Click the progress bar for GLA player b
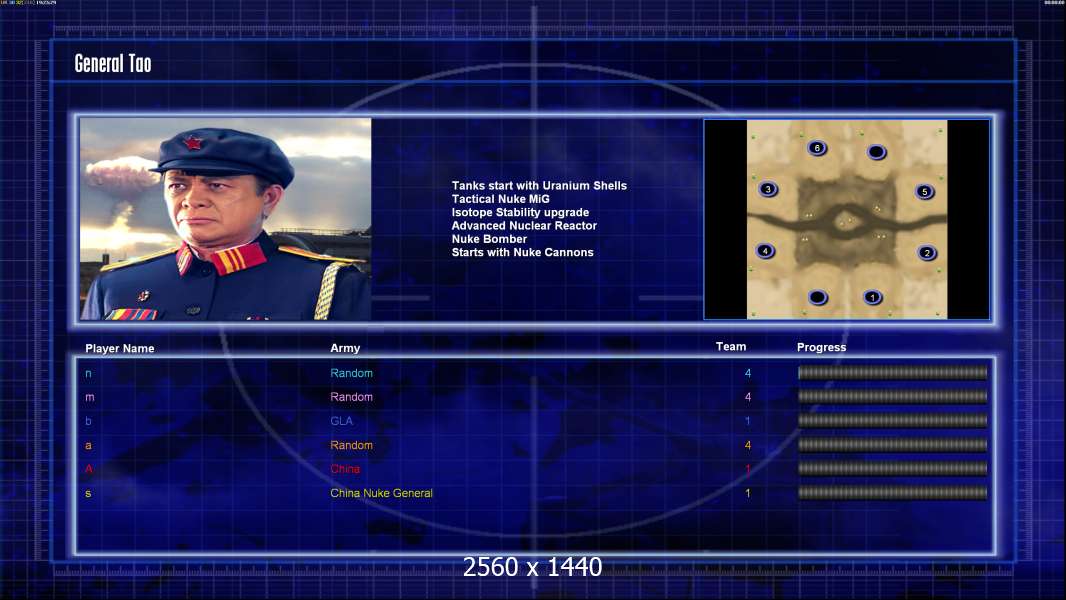 tap(893, 421)
